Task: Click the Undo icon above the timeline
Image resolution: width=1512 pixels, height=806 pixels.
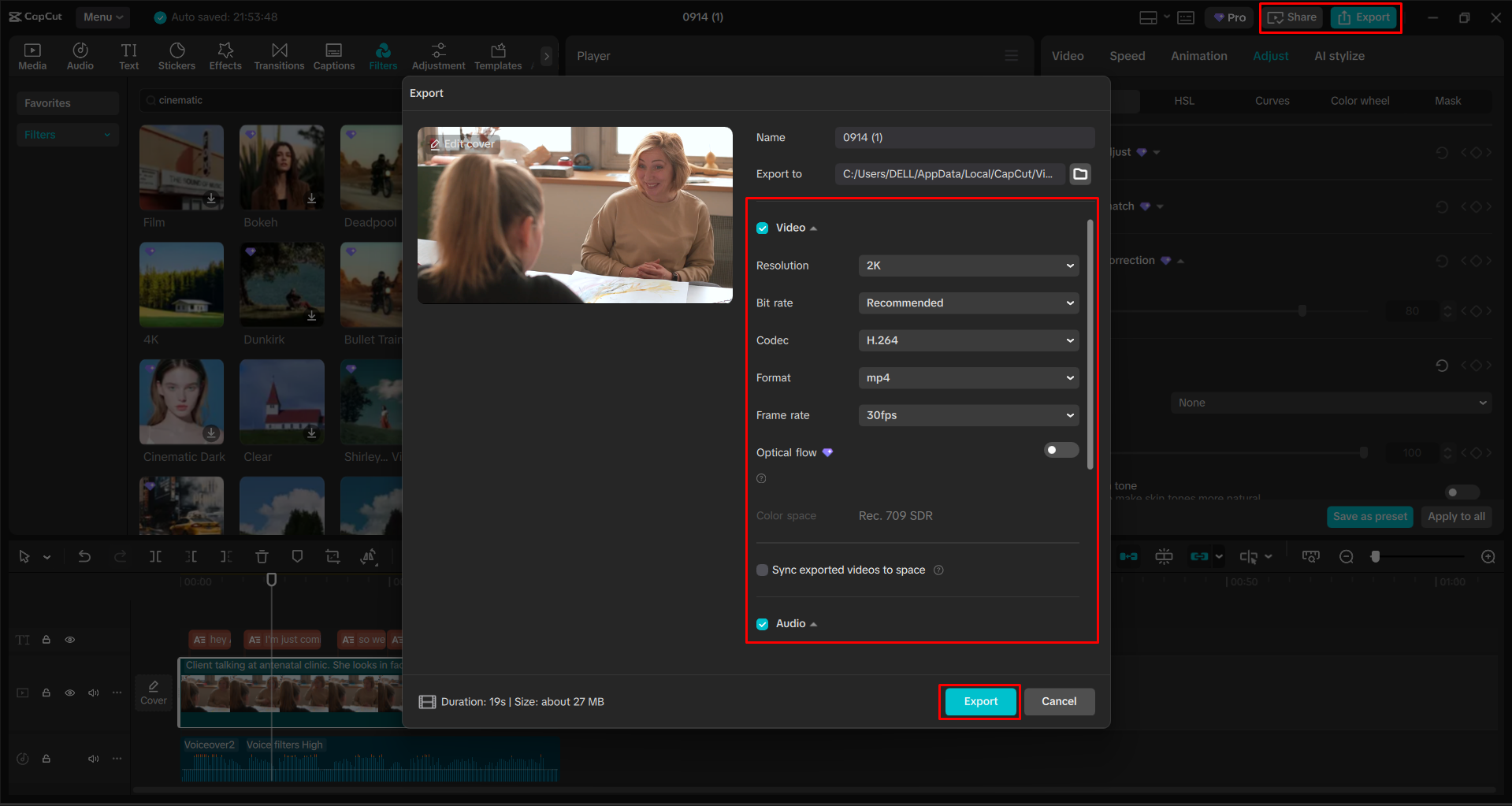Action: point(84,556)
